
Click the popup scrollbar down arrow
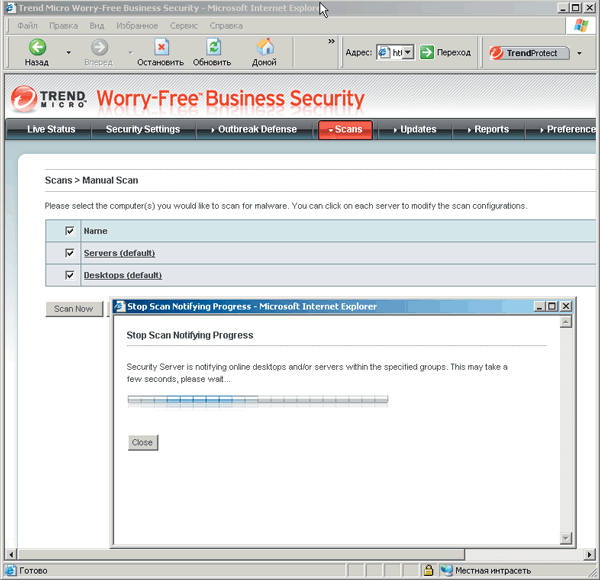coord(566,538)
